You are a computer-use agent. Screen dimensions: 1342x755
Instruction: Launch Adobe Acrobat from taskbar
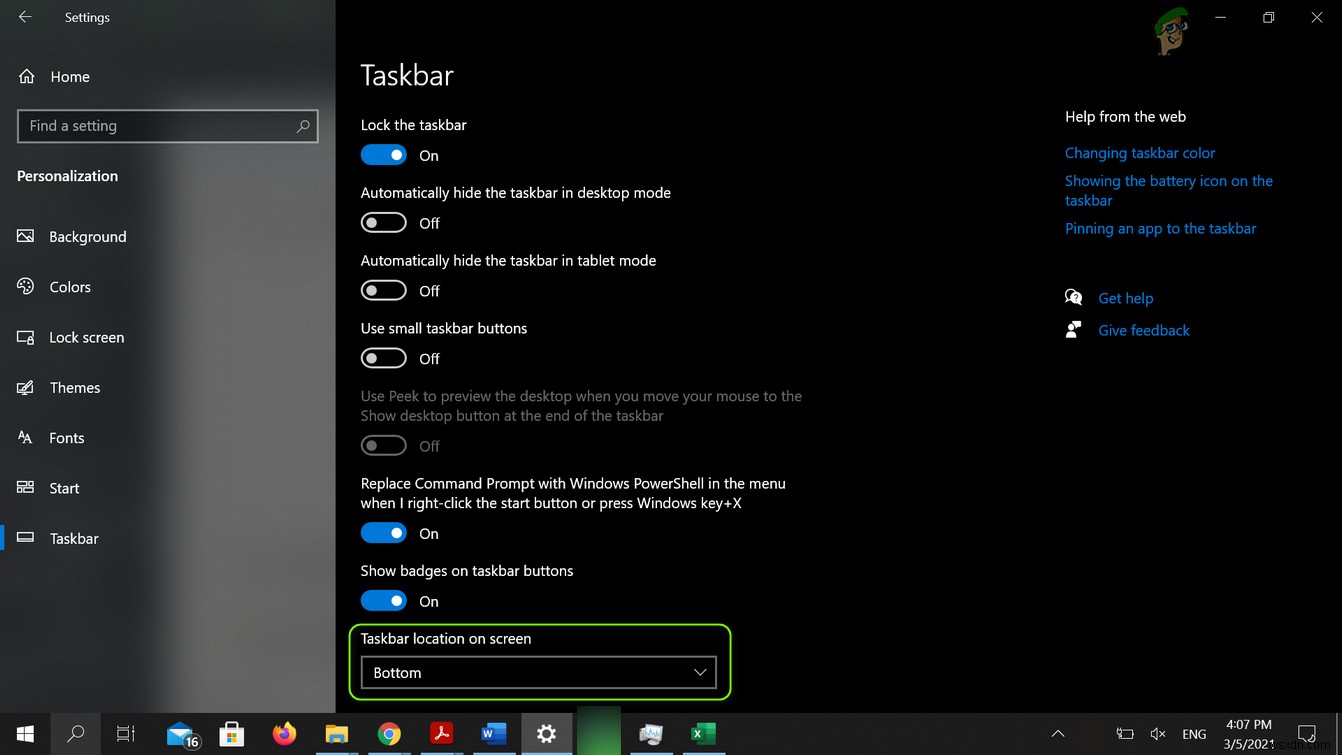pyautogui.click(x=441, y=734)
